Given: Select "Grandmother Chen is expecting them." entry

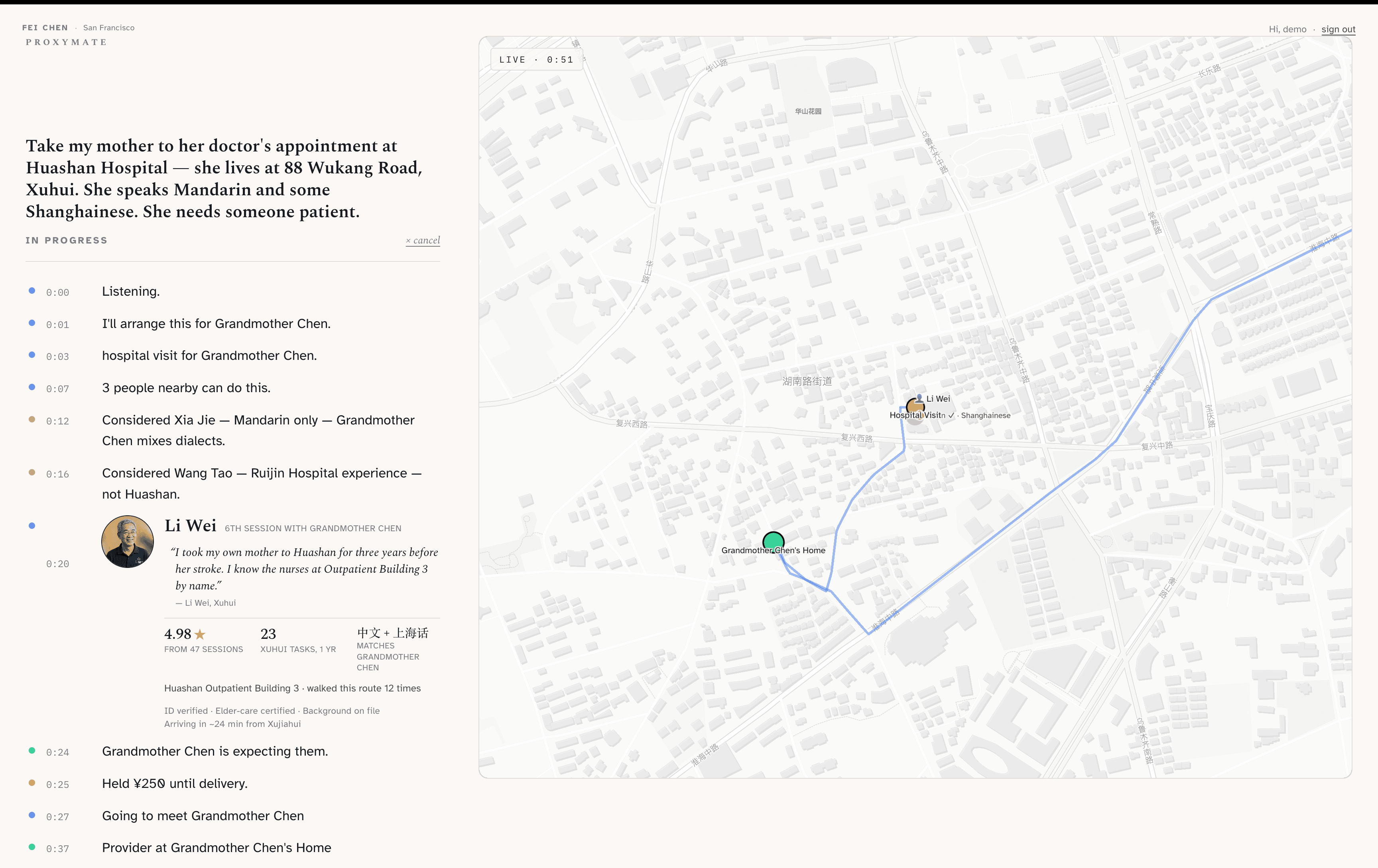Looking at the screenshot, I should coord(233,751).
